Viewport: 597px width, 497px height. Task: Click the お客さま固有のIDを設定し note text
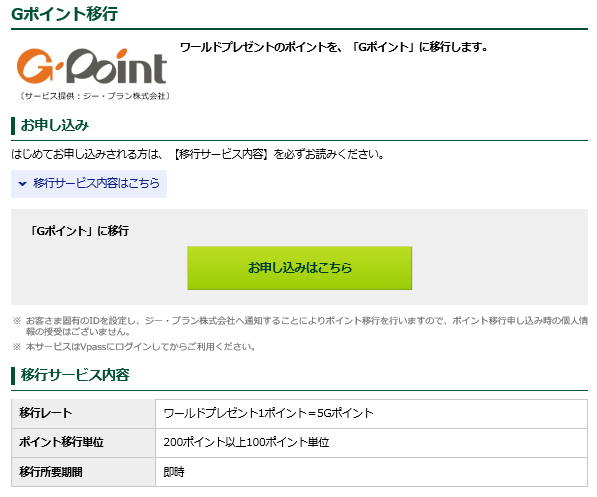pos(307,326)
